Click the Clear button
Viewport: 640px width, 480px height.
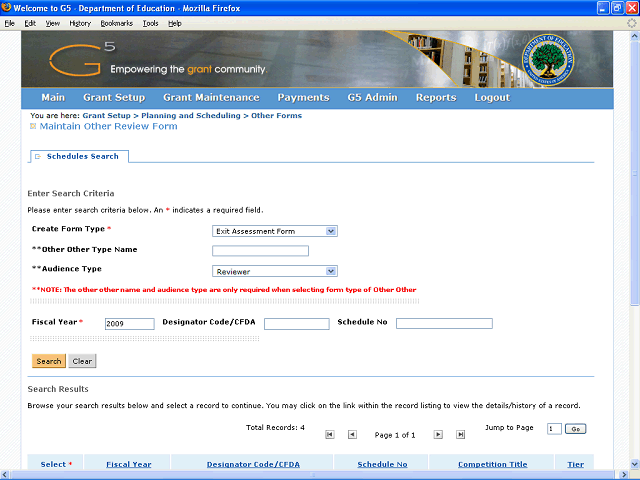click(x=82, y=361)
